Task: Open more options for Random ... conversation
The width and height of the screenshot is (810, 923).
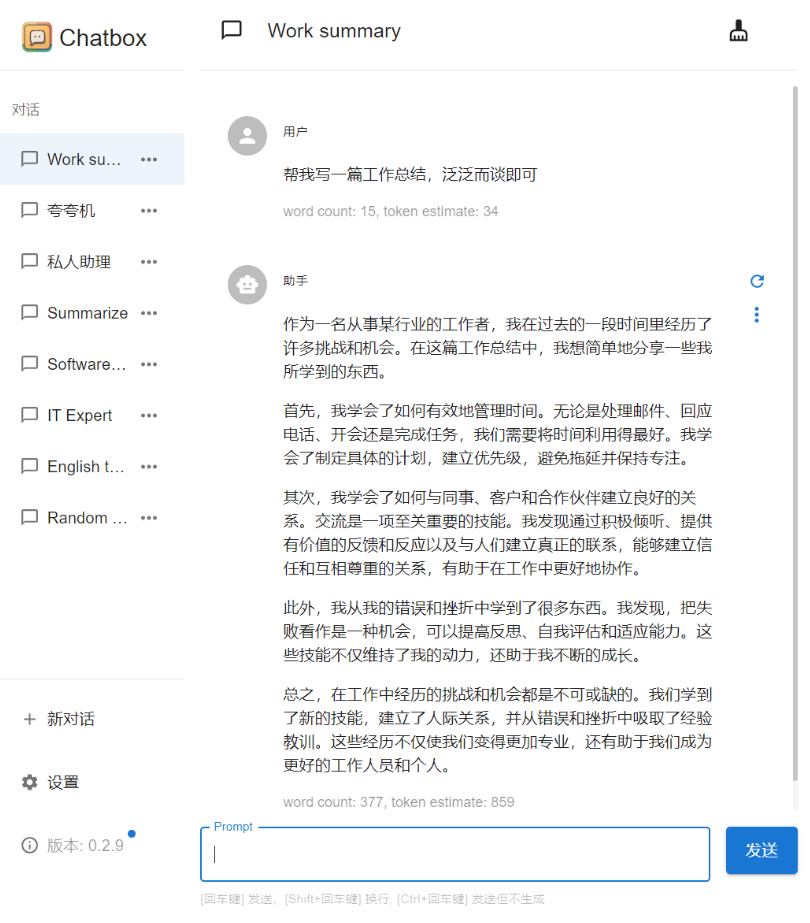Action: coord(149,518)
